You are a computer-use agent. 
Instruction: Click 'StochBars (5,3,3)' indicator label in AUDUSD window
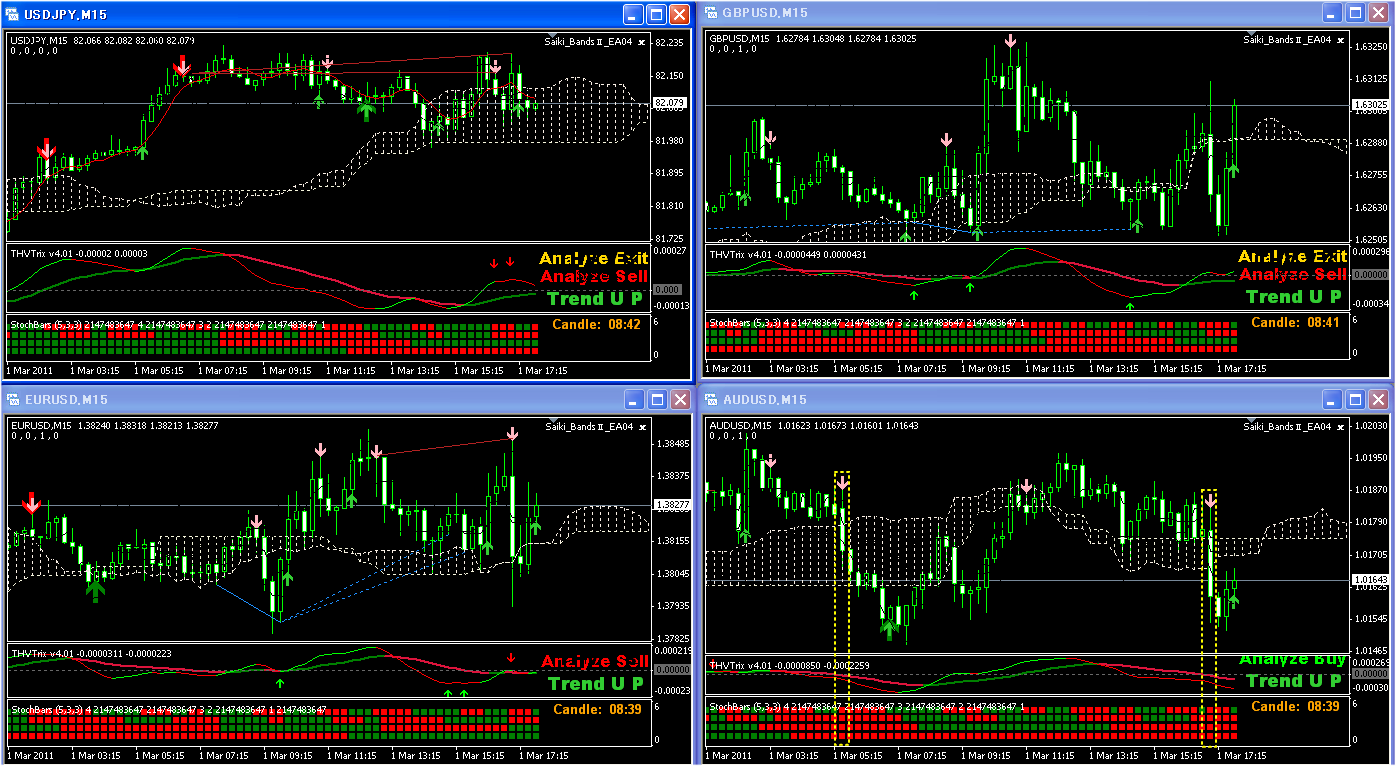(x=744, y=706)
